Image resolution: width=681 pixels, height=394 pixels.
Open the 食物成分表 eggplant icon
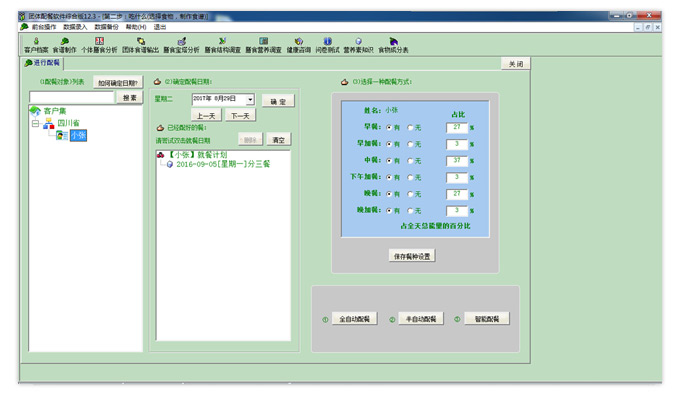[393, 41]
